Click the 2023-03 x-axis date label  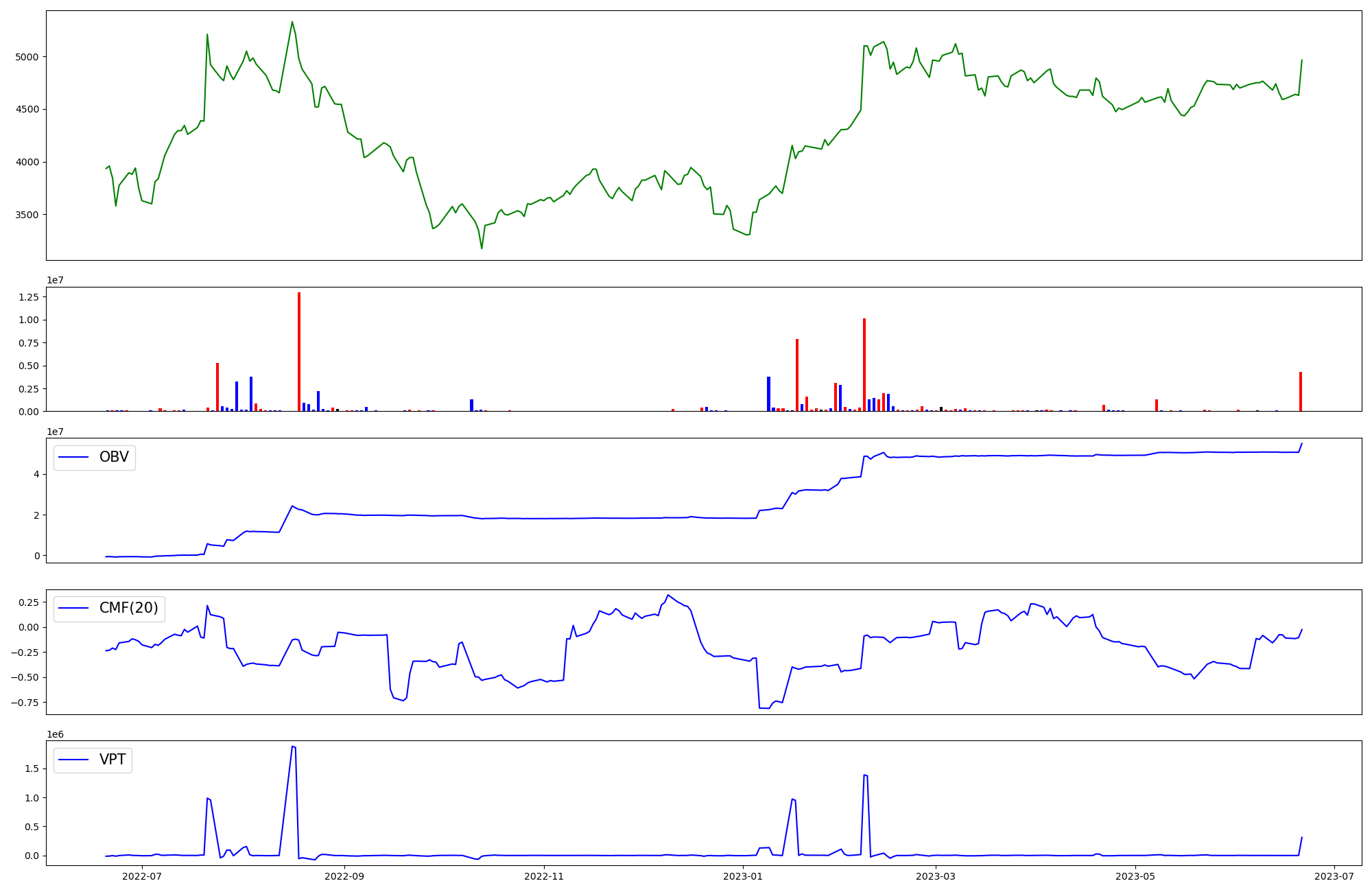point(936,876)
